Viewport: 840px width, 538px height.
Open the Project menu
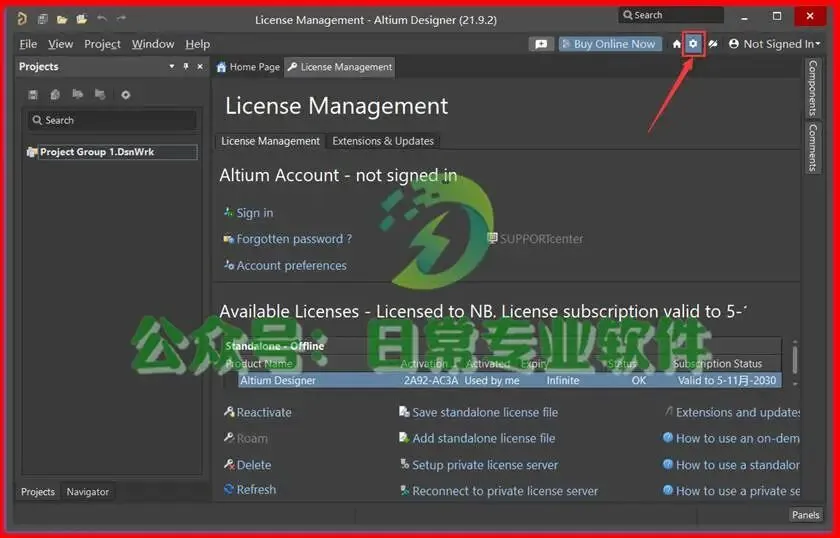click(x=102, y=44)
